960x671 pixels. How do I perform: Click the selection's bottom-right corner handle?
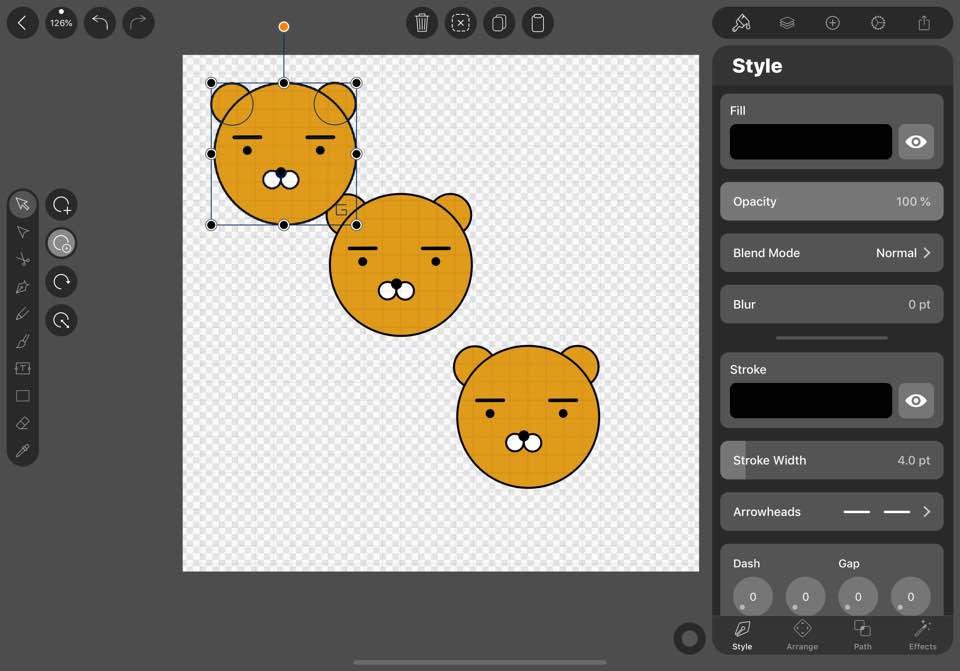coord(356,225)
